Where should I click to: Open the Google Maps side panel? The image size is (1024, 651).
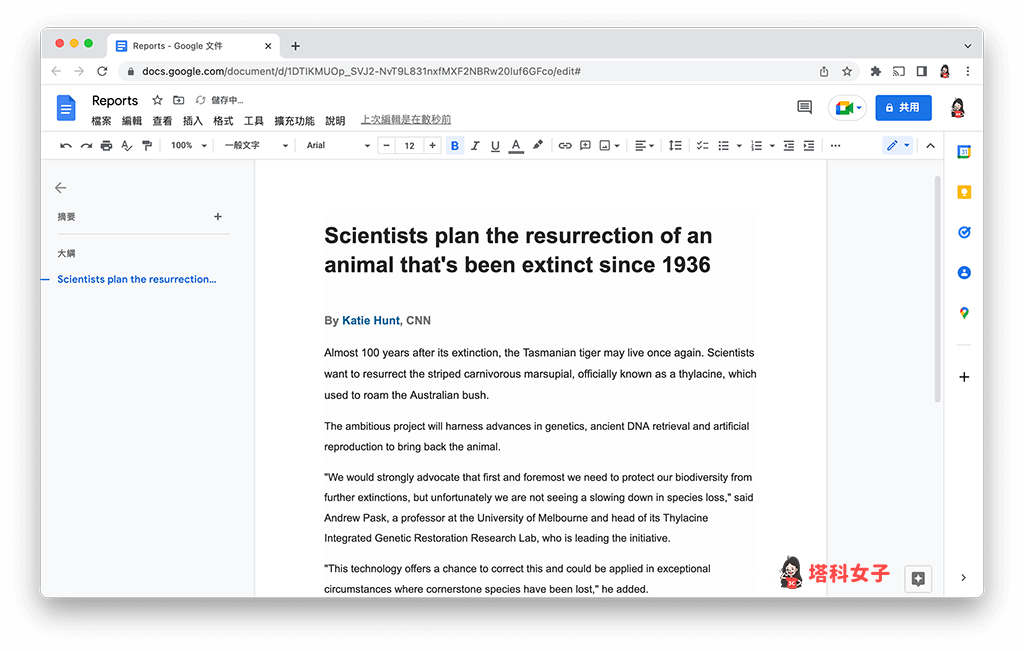tap(964, 313)
